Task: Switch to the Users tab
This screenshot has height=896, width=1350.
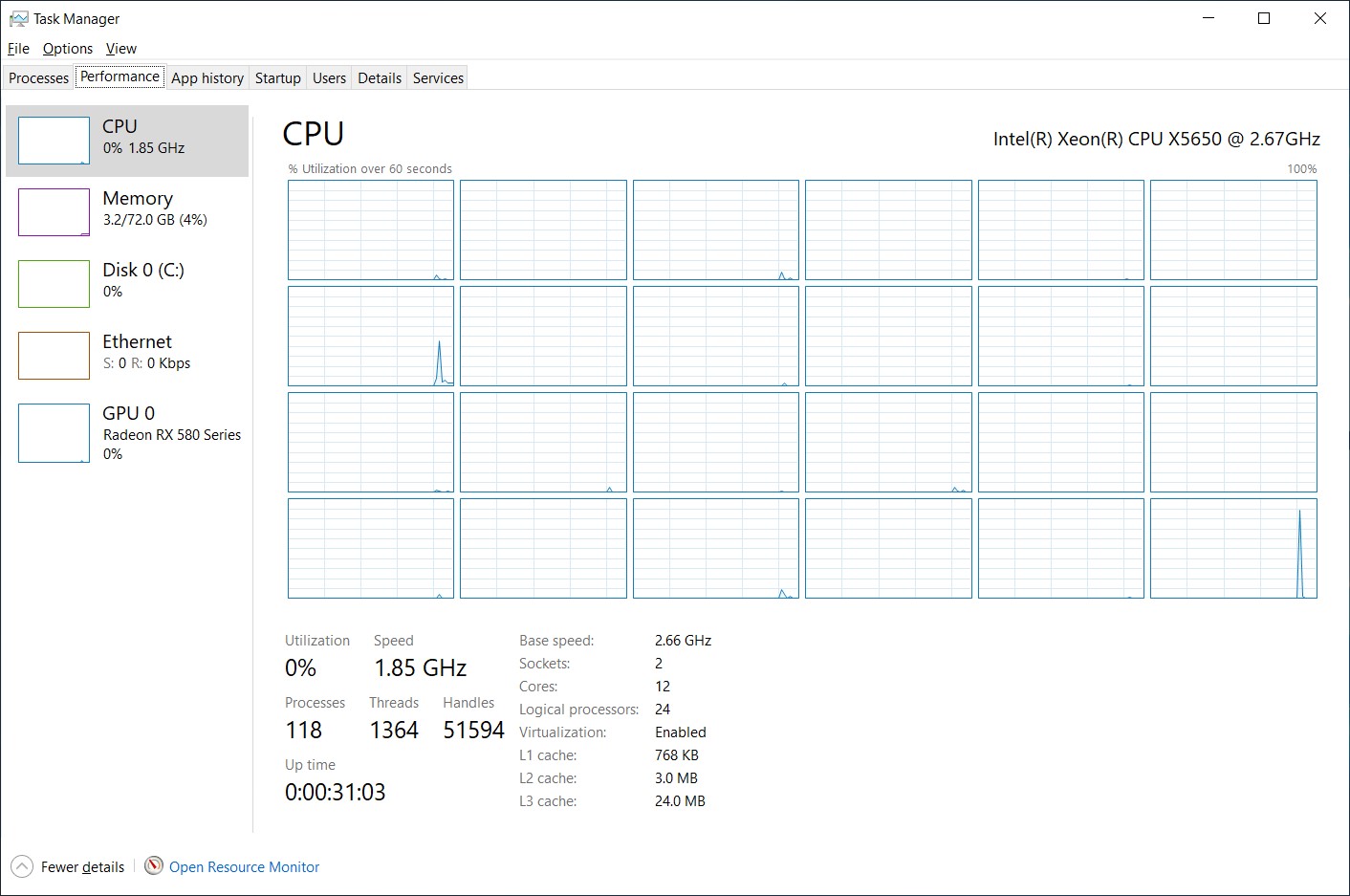Action: pos(329,78)
